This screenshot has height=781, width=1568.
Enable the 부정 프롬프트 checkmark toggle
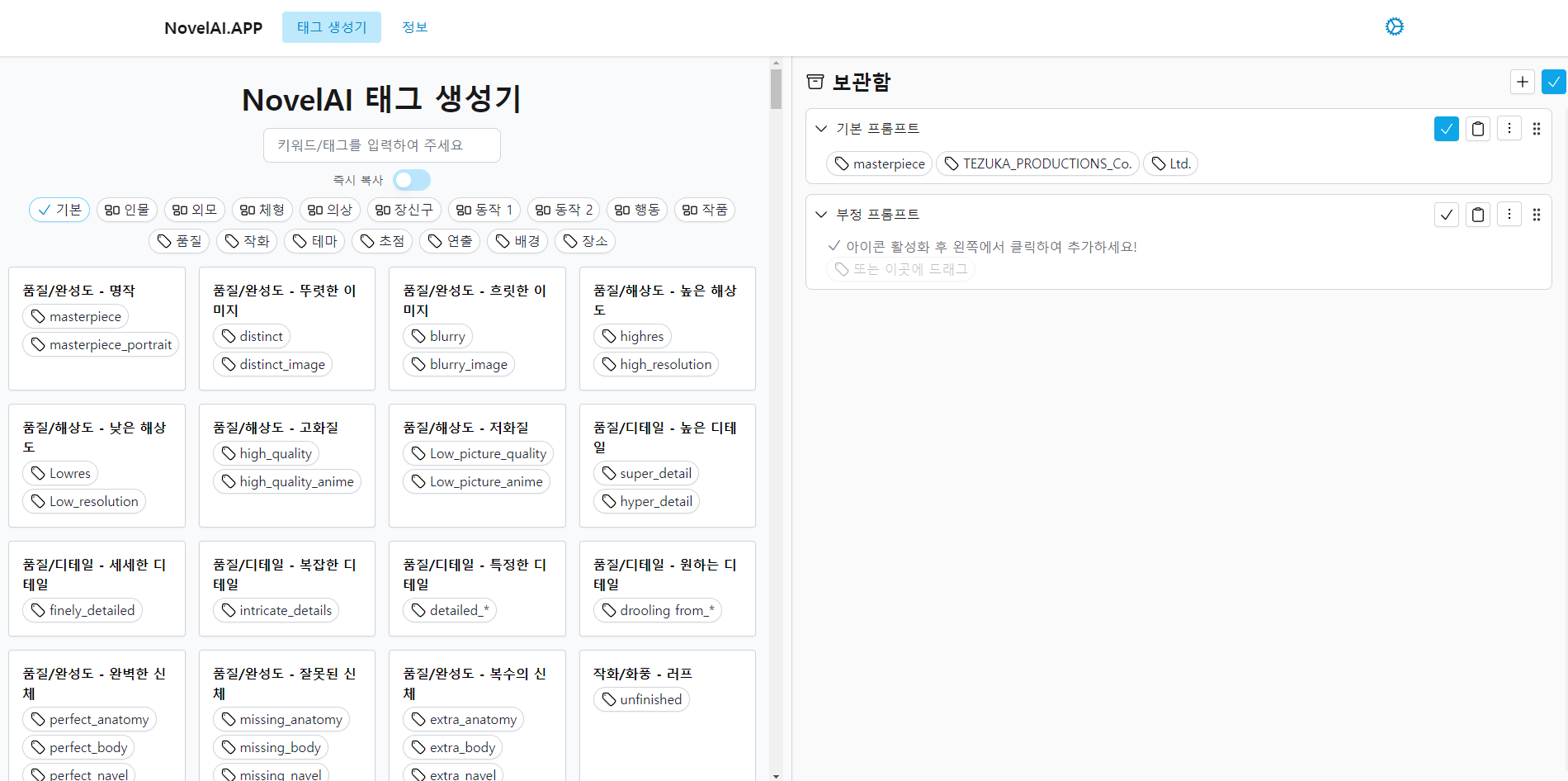(x=1447, y=215)
